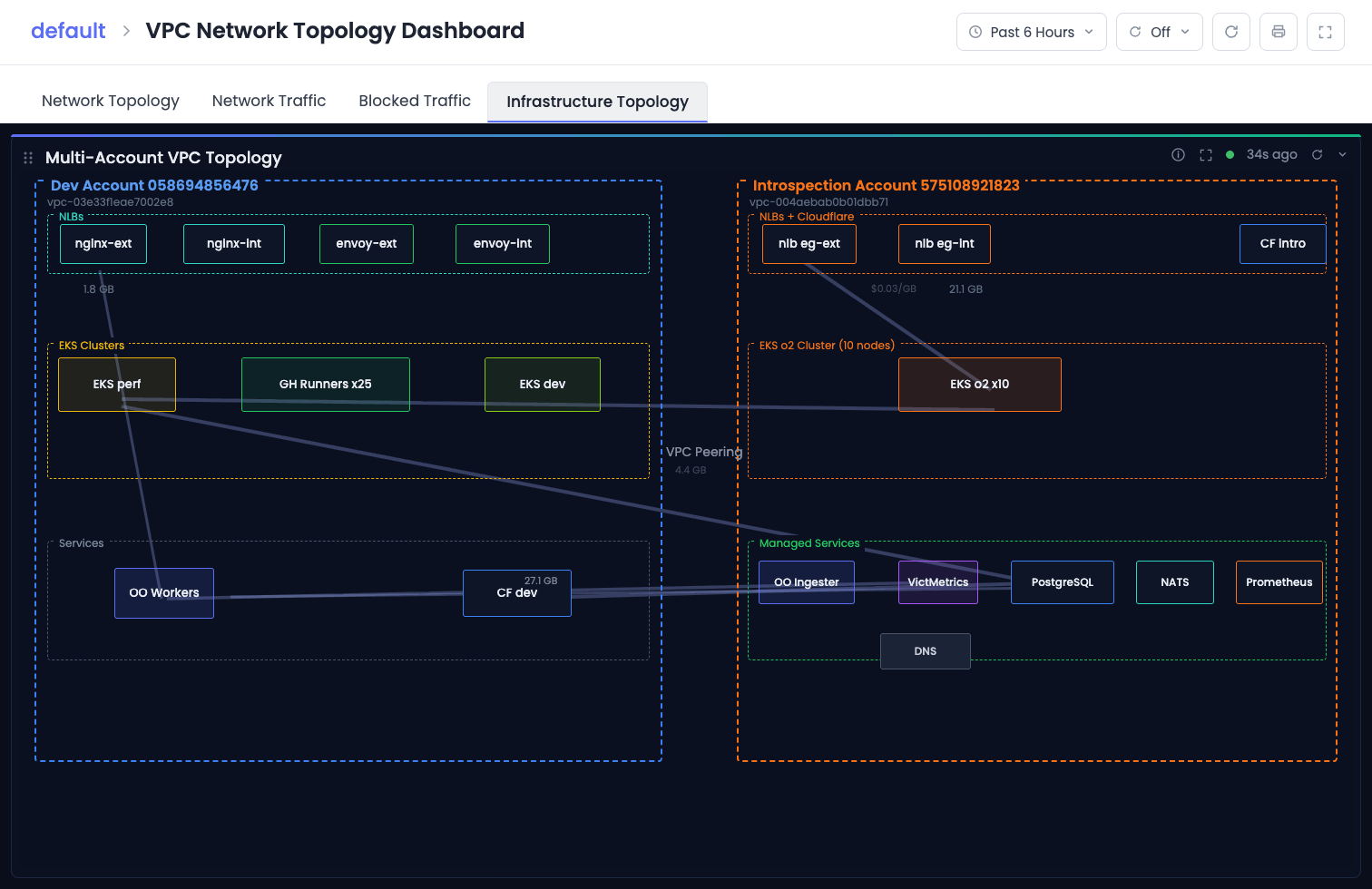
Task: Refresh the Multi-Account VPC Topology panel
Action: 1318,155
